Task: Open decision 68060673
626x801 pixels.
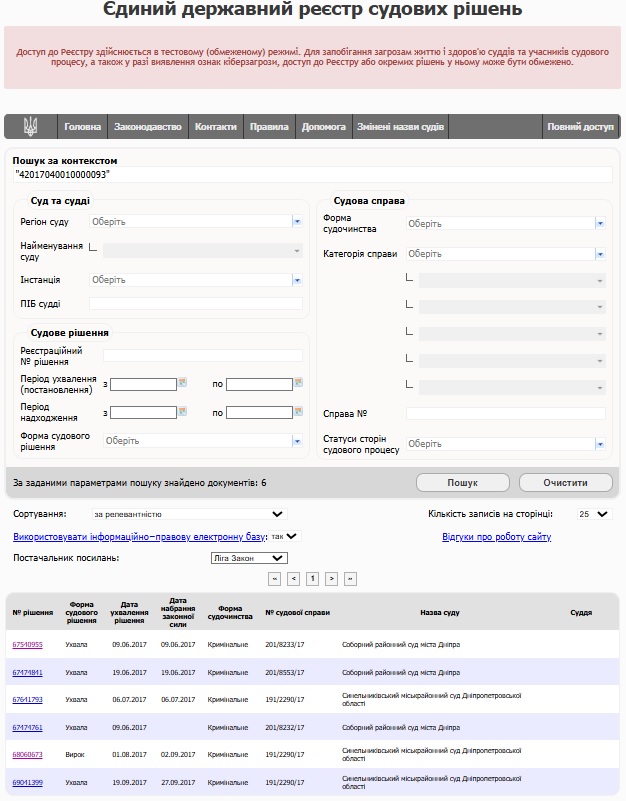Action: pos(28,755)
